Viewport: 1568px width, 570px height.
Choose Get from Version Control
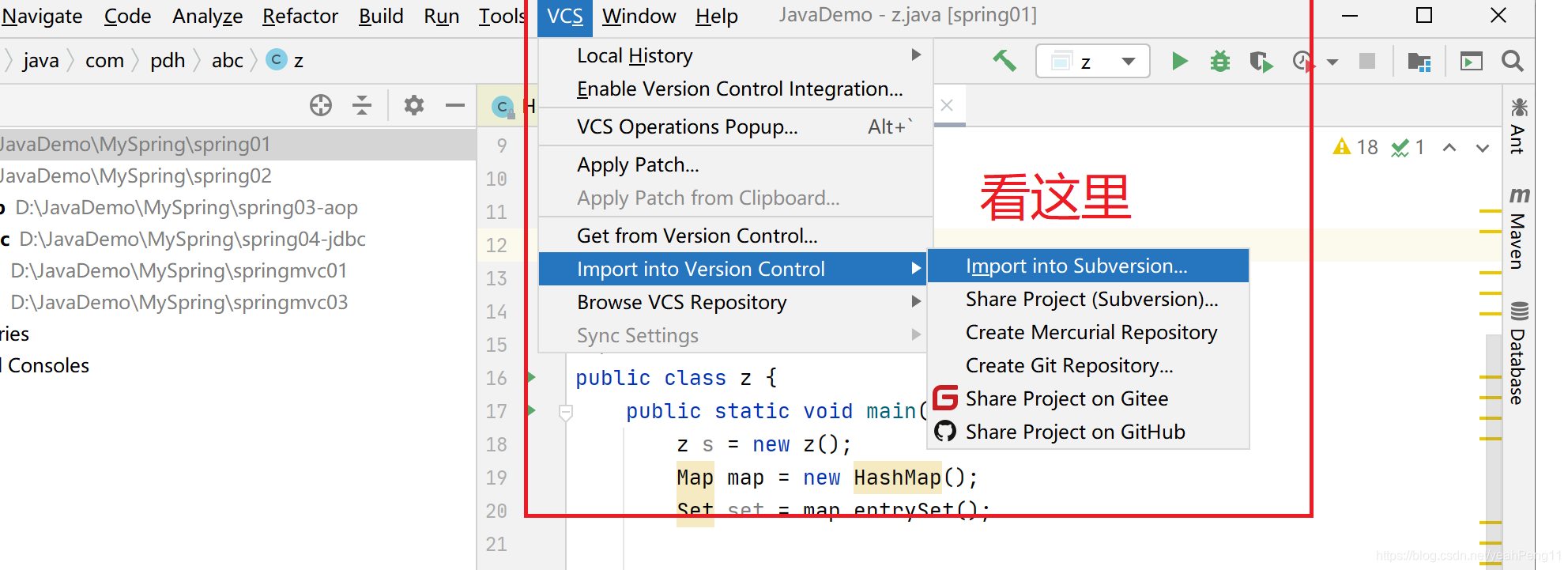pyautogui.click(x=736, y=236)
